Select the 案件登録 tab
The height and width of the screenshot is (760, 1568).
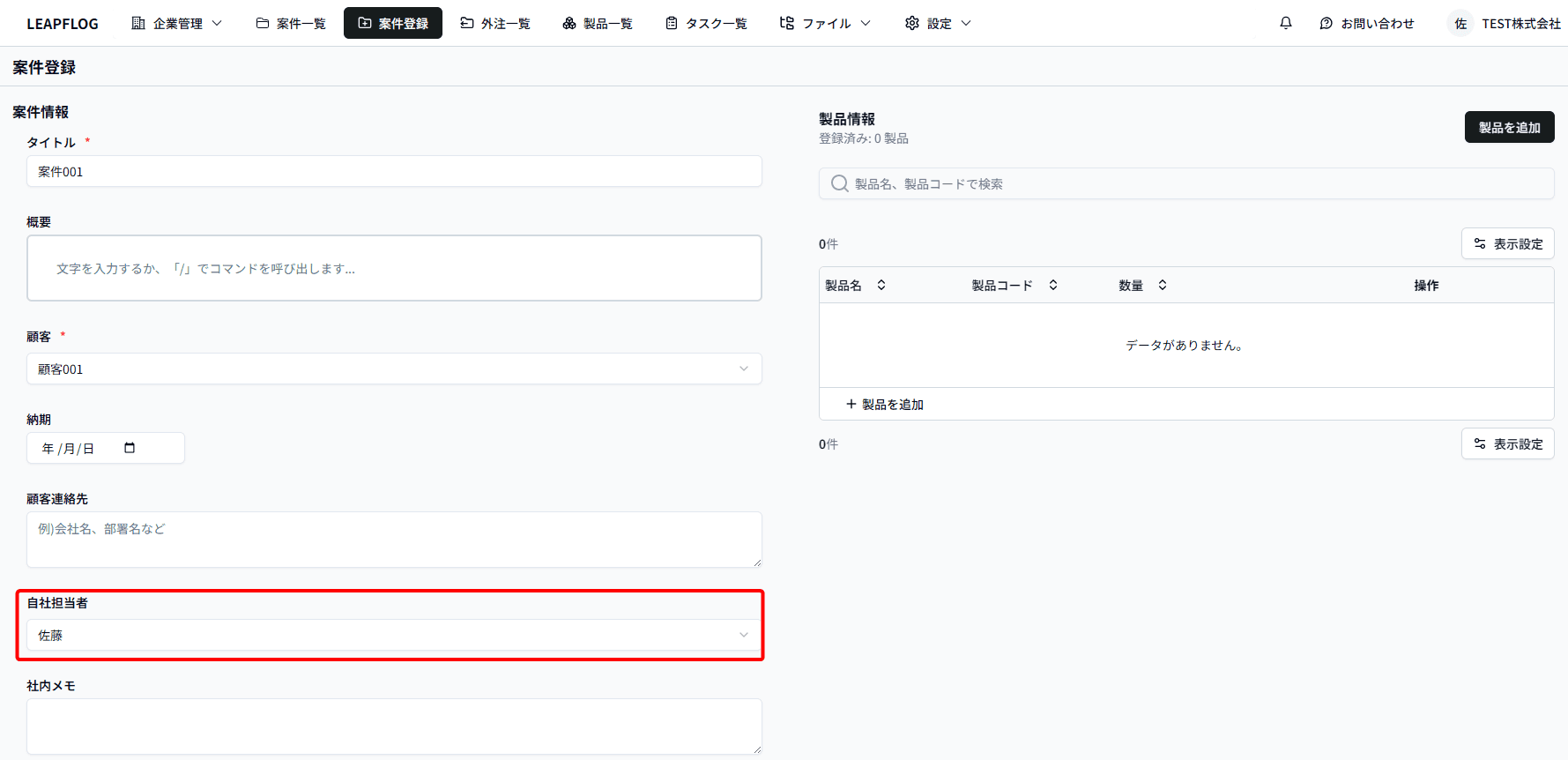tap(393, 23)
